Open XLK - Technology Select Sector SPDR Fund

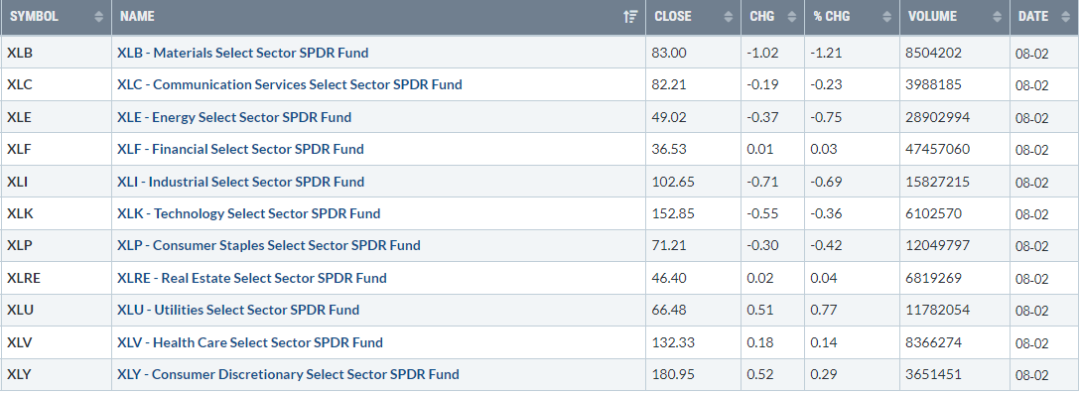click(249, 214)
